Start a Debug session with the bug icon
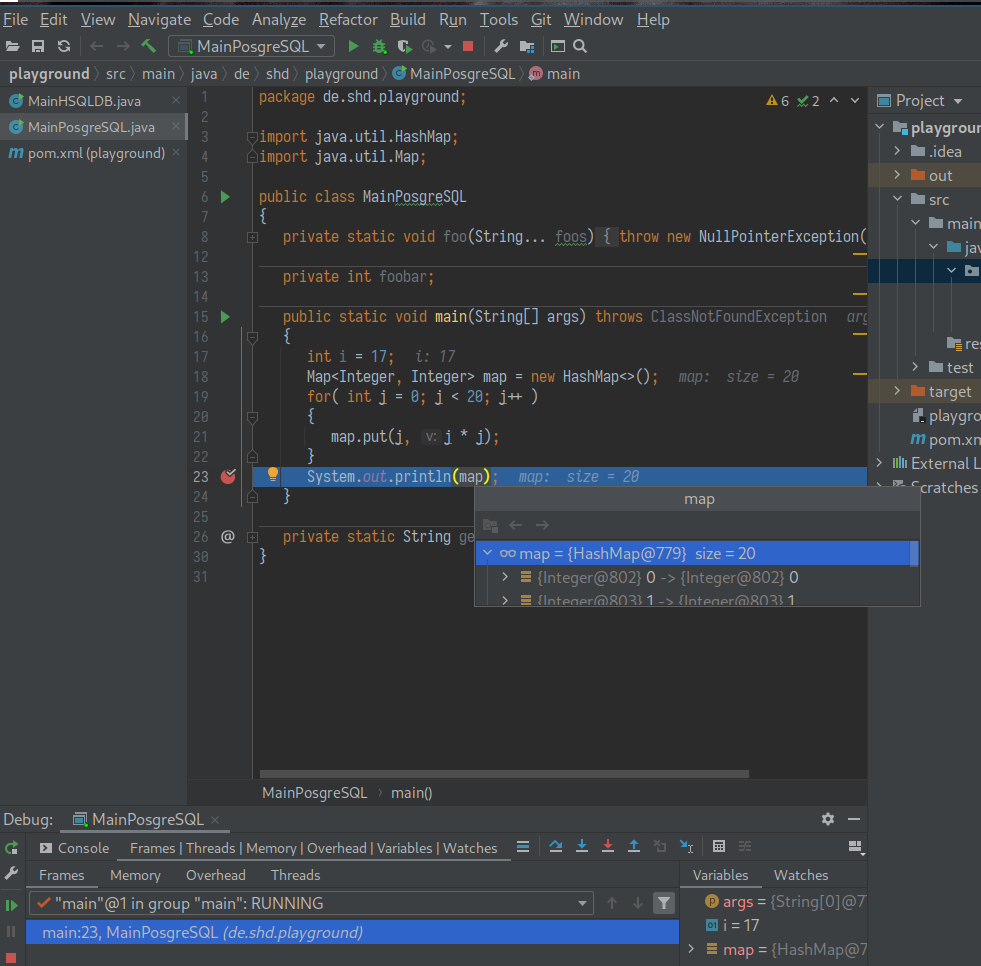This screenshot has height=966, width=981. pyautogui.click(x=381, y=46)
